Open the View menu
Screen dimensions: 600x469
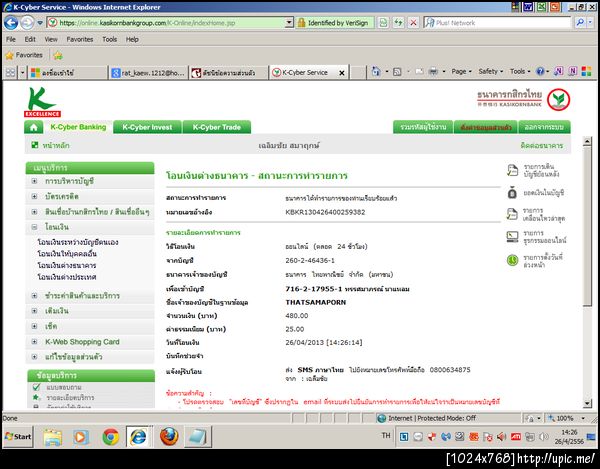pos(51,39)
